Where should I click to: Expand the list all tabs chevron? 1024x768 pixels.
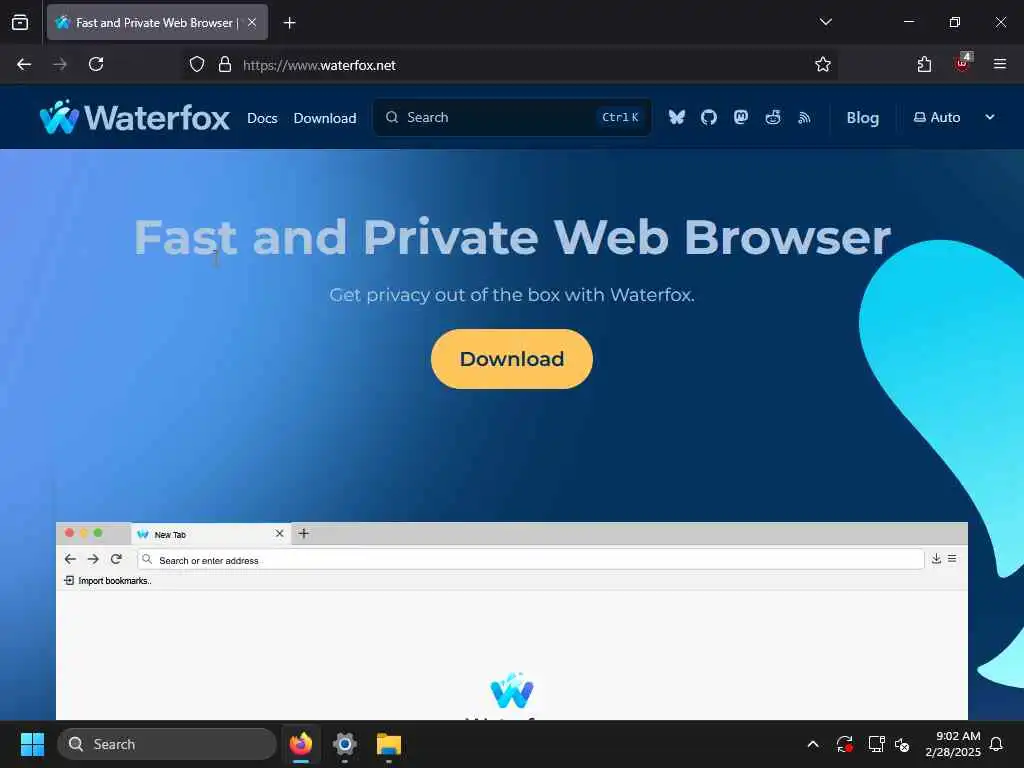825,22
